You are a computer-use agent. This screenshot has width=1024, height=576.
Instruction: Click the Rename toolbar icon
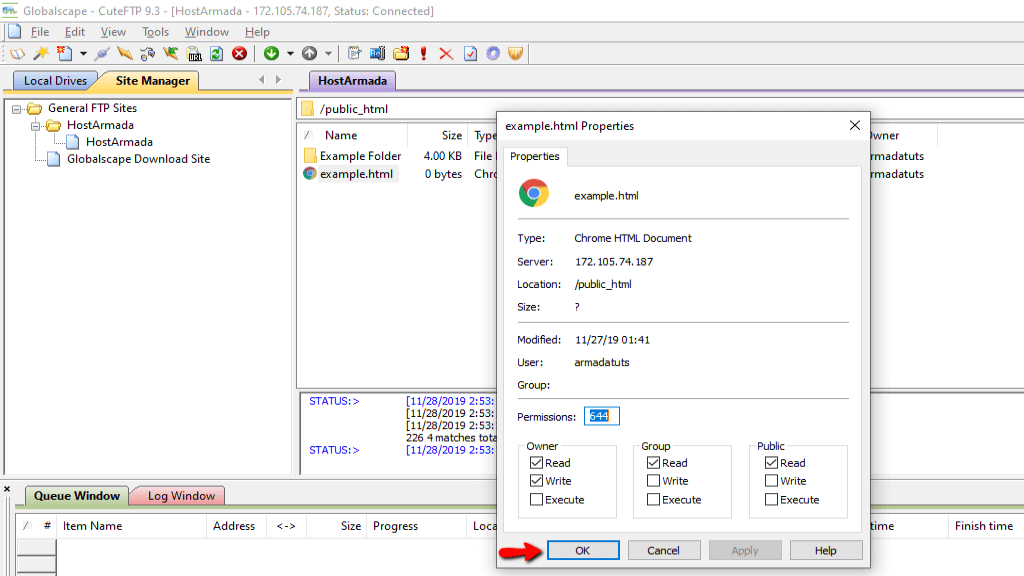pyautogui.click(x=377, y=54)
